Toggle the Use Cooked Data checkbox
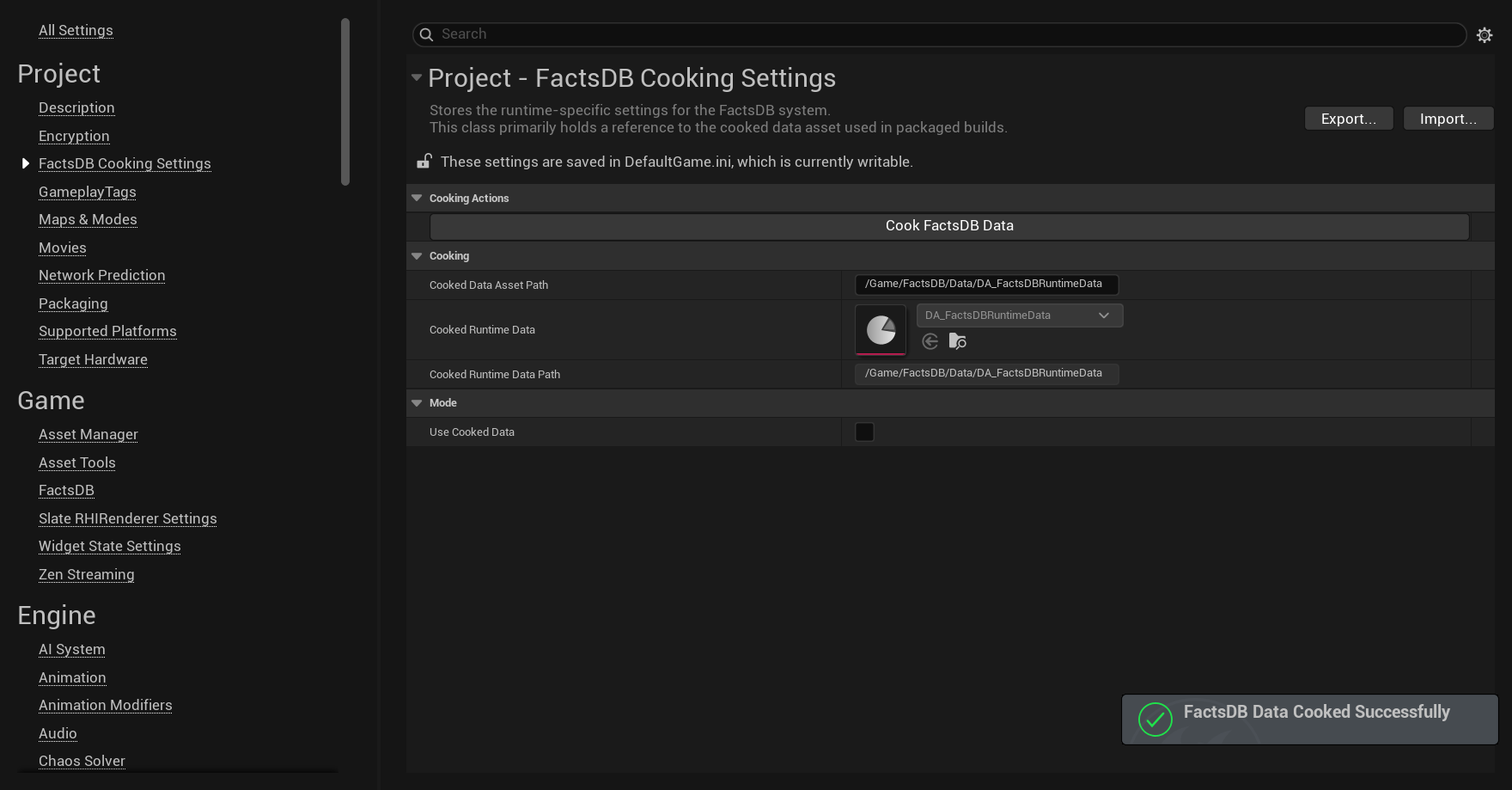 tap(864, 432)
